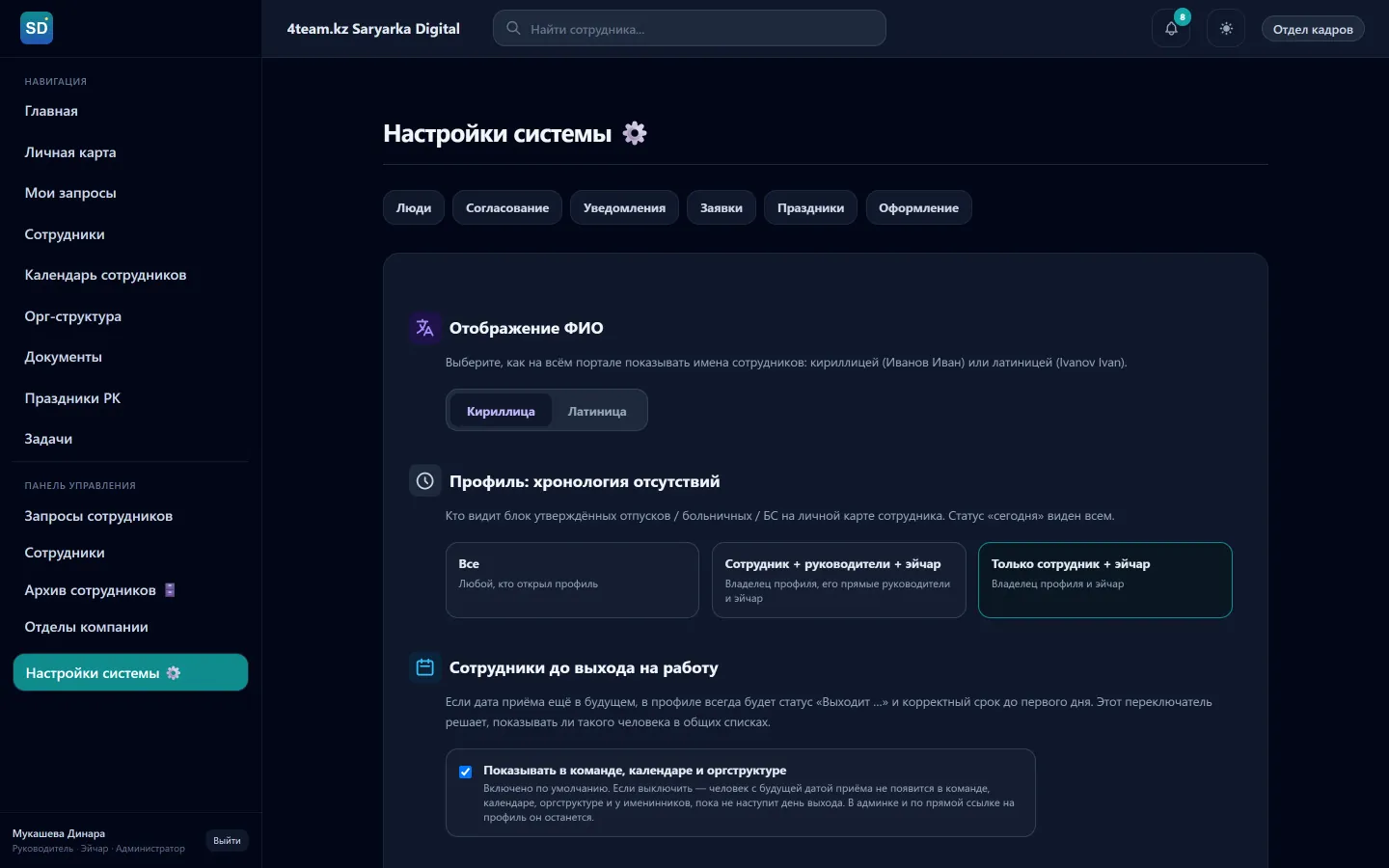This screenshot has height=868, width=1389.
Task: Choose Только сотрудник + эйчар option
Action: pos(1105,580)
